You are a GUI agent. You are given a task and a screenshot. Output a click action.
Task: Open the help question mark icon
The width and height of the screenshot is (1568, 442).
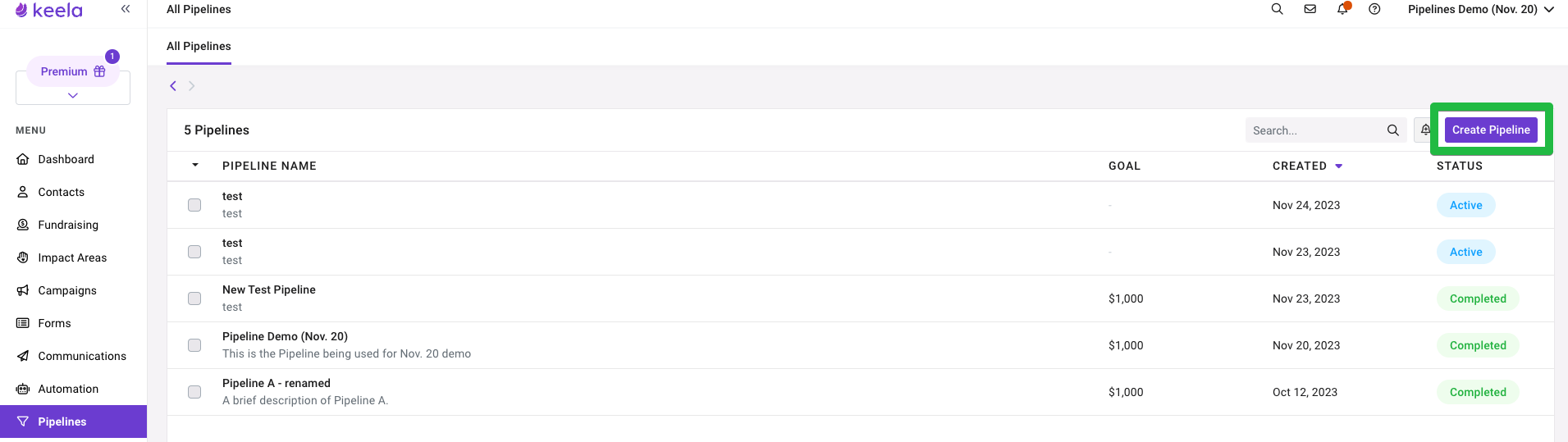1374,9
